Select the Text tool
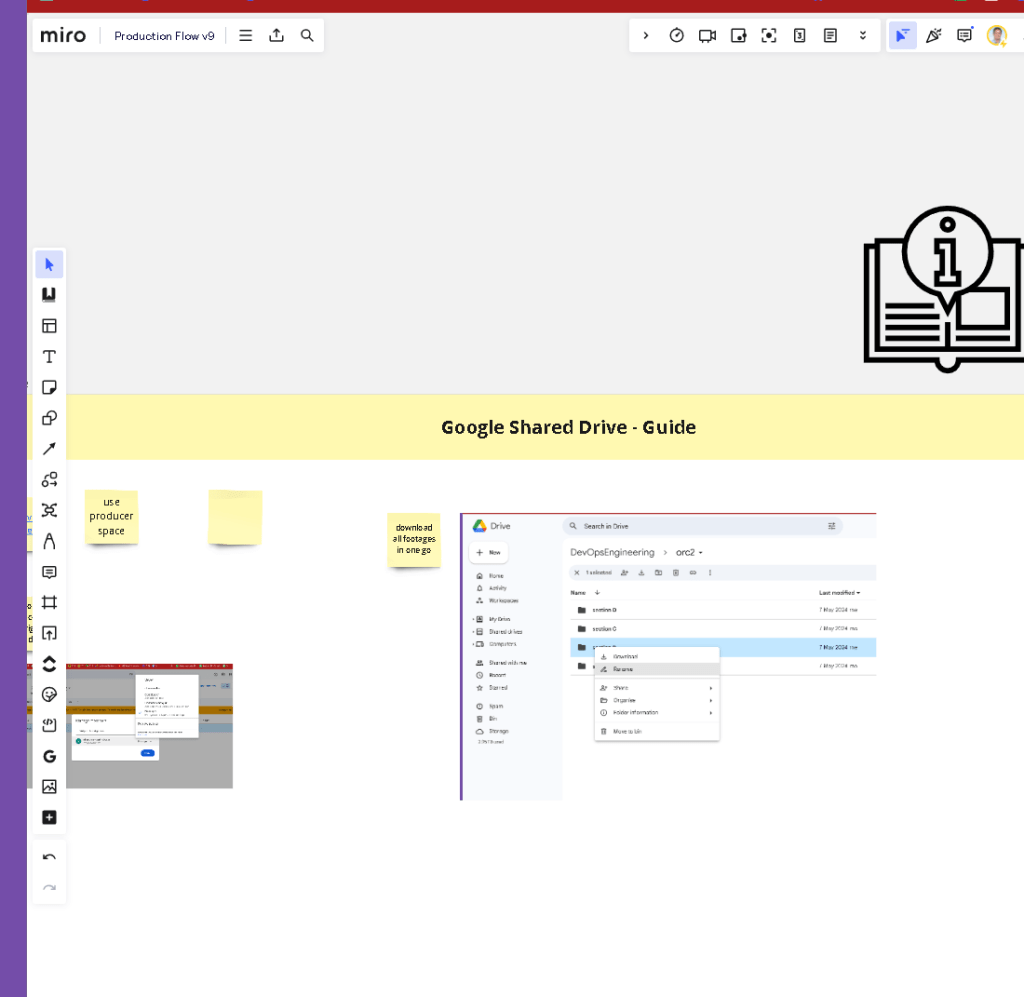Screen dimensions: 1024x997 tap(49, 356)
